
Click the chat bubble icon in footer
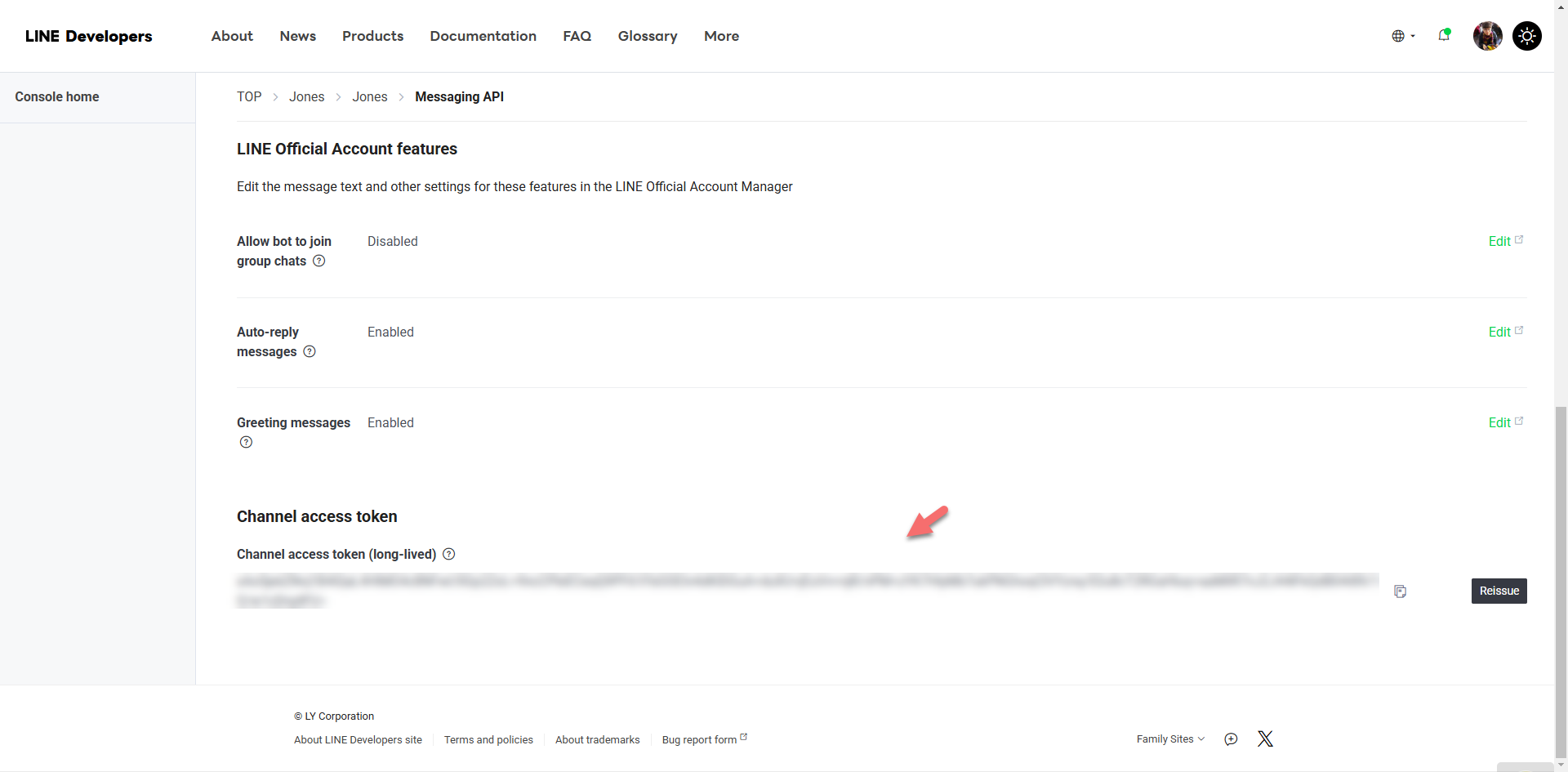pos(1231,739)
